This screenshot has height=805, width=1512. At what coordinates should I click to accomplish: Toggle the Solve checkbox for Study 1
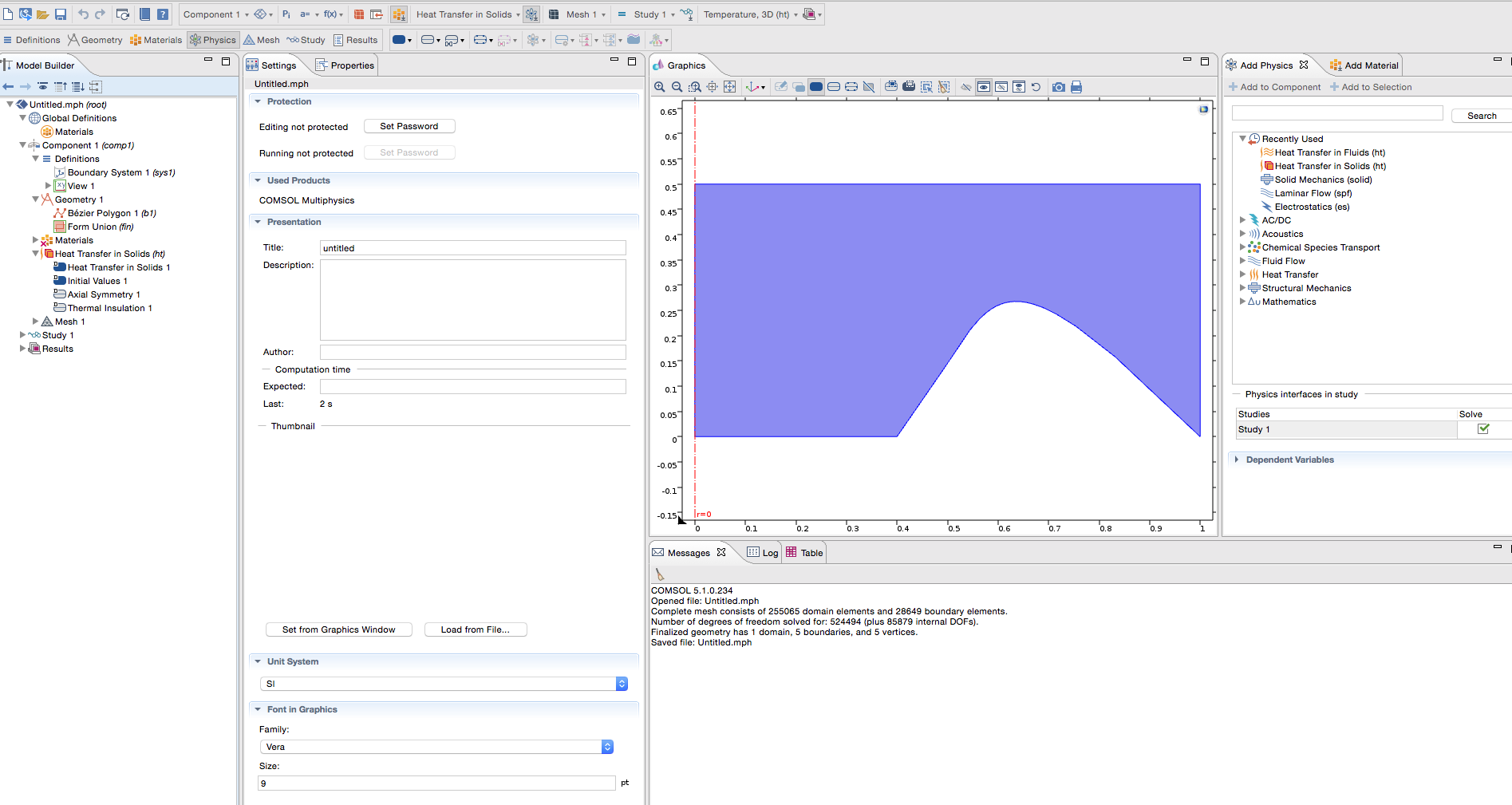pyautogui.click(x=1483, y=429)
